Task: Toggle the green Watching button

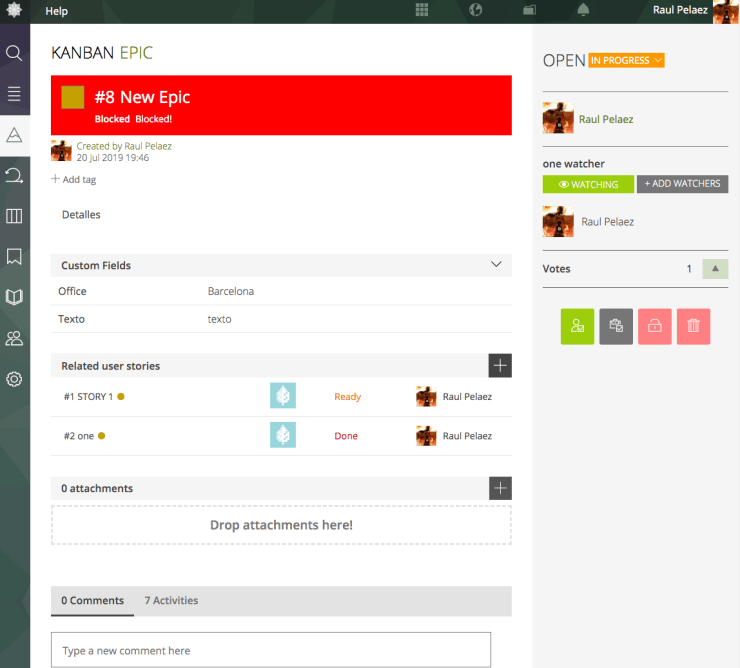Action: [x=587, y=184]
